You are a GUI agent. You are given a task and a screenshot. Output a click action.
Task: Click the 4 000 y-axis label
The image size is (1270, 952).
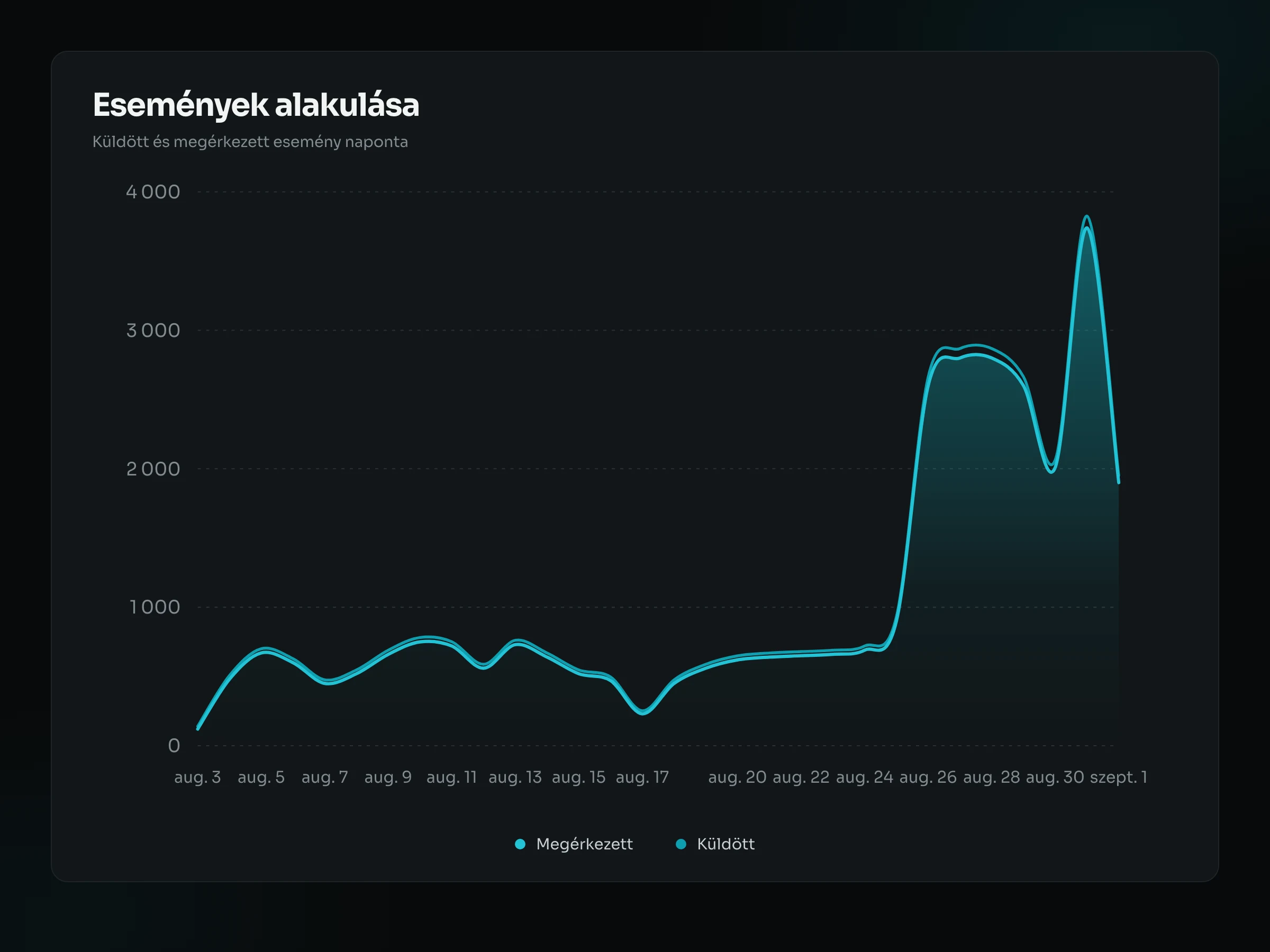click(x=153, y=191)
